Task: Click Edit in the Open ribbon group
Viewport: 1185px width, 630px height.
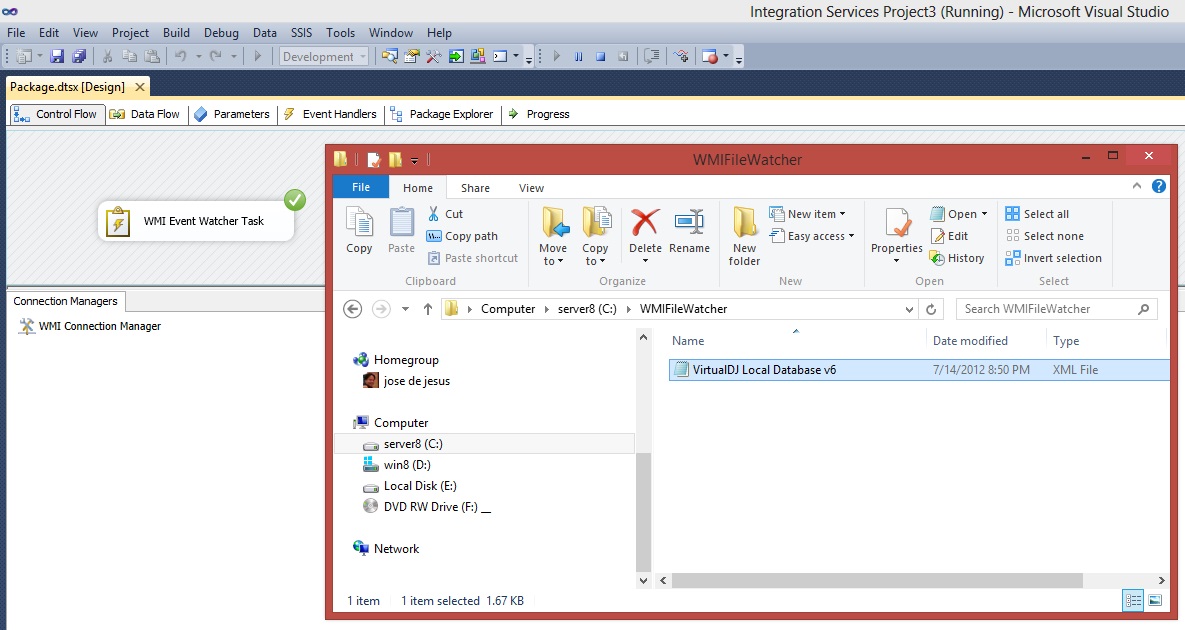Action: pyautogui.click(x=949, y=236)
